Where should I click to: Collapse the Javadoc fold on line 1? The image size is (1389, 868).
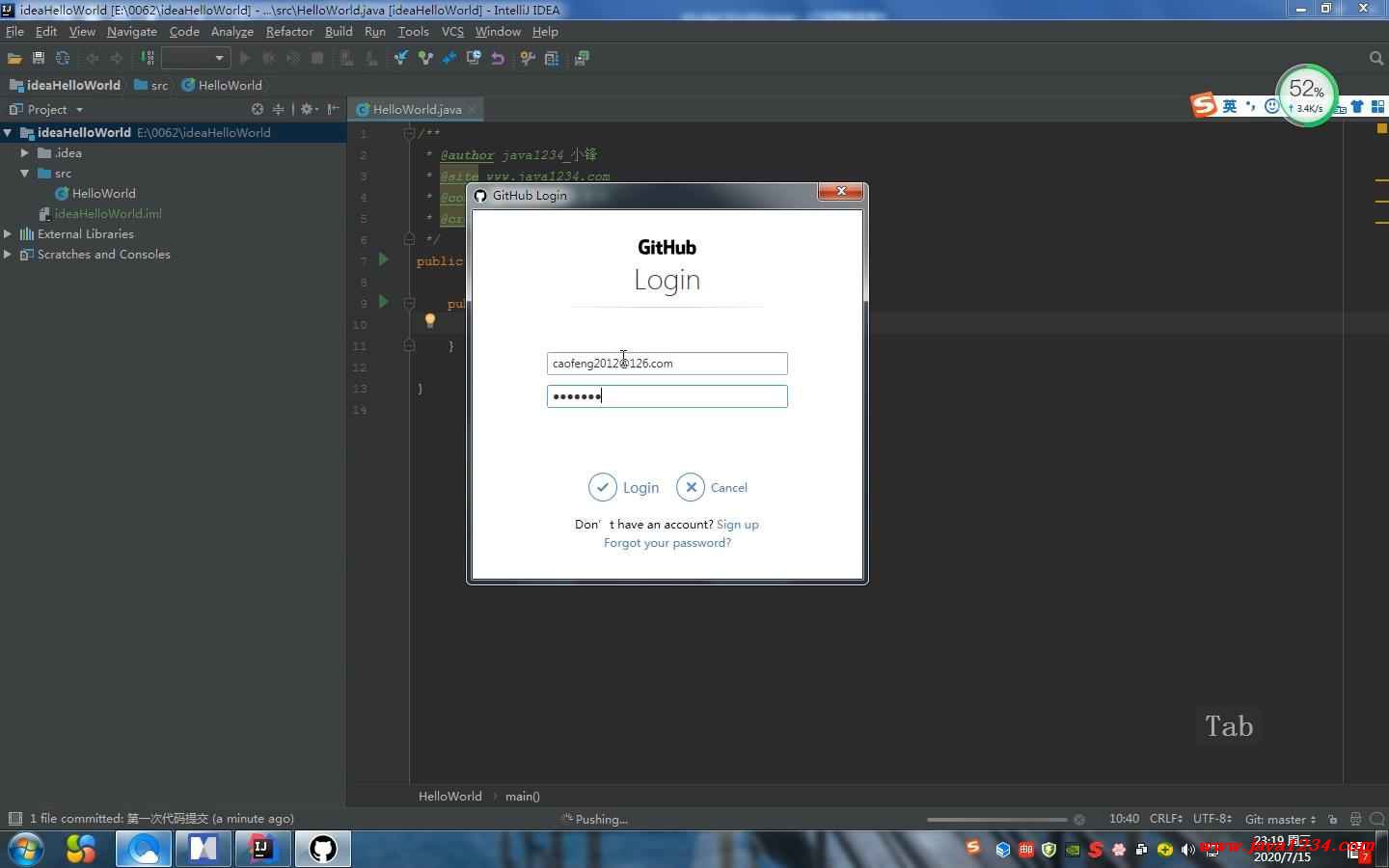click(x=409, y=134)
